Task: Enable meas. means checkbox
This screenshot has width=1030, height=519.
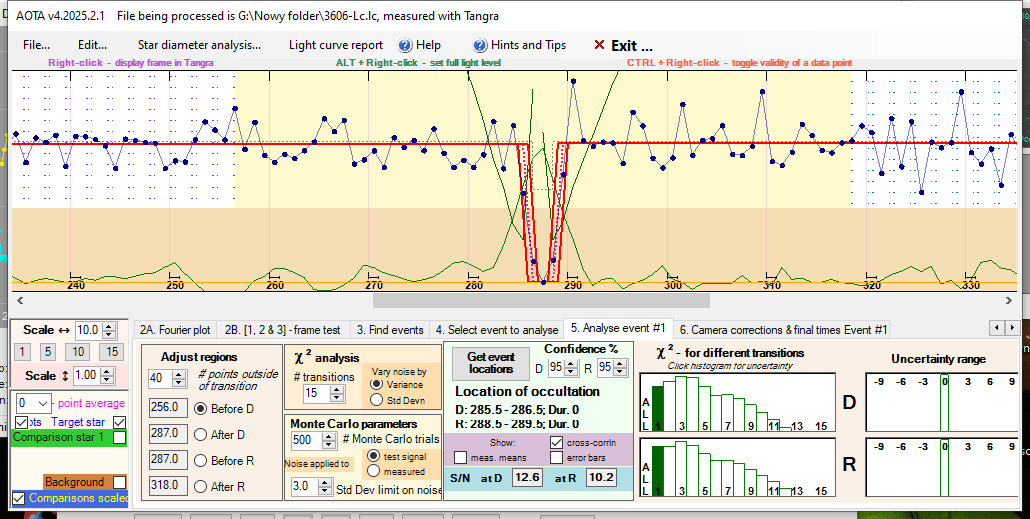Action: 460,457
